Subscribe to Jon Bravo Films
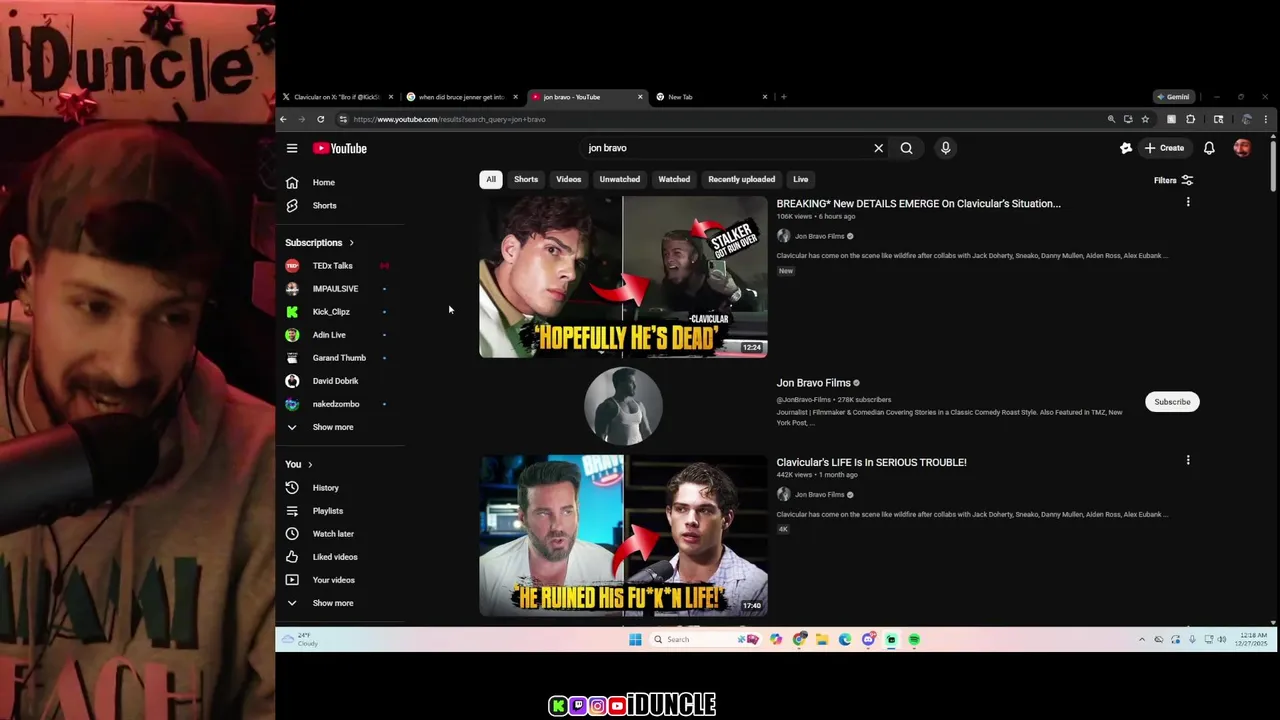This screenshot has width=1280, height=720. [1172, 402]
